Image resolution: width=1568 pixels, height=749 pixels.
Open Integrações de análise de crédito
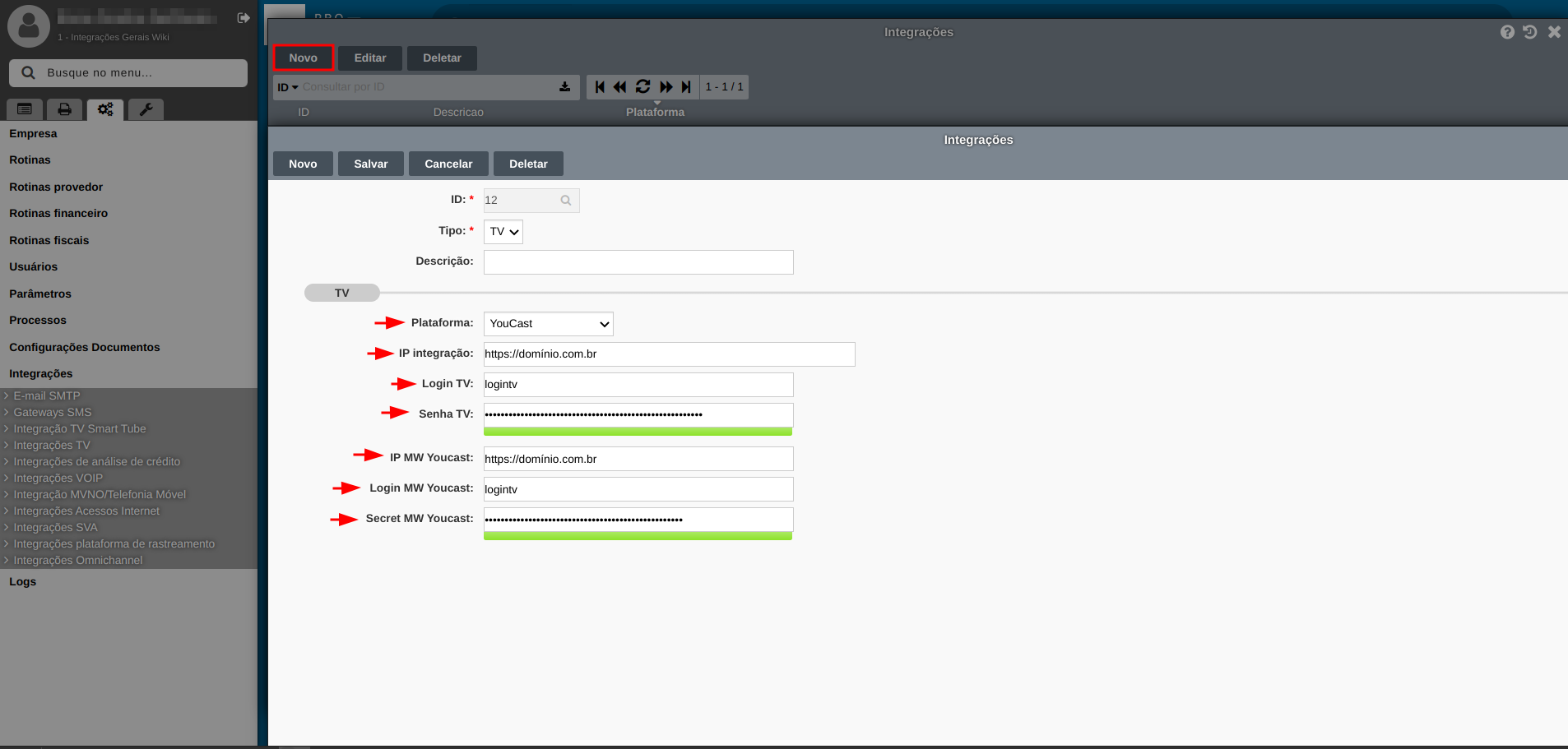click(x=97, y=462)
